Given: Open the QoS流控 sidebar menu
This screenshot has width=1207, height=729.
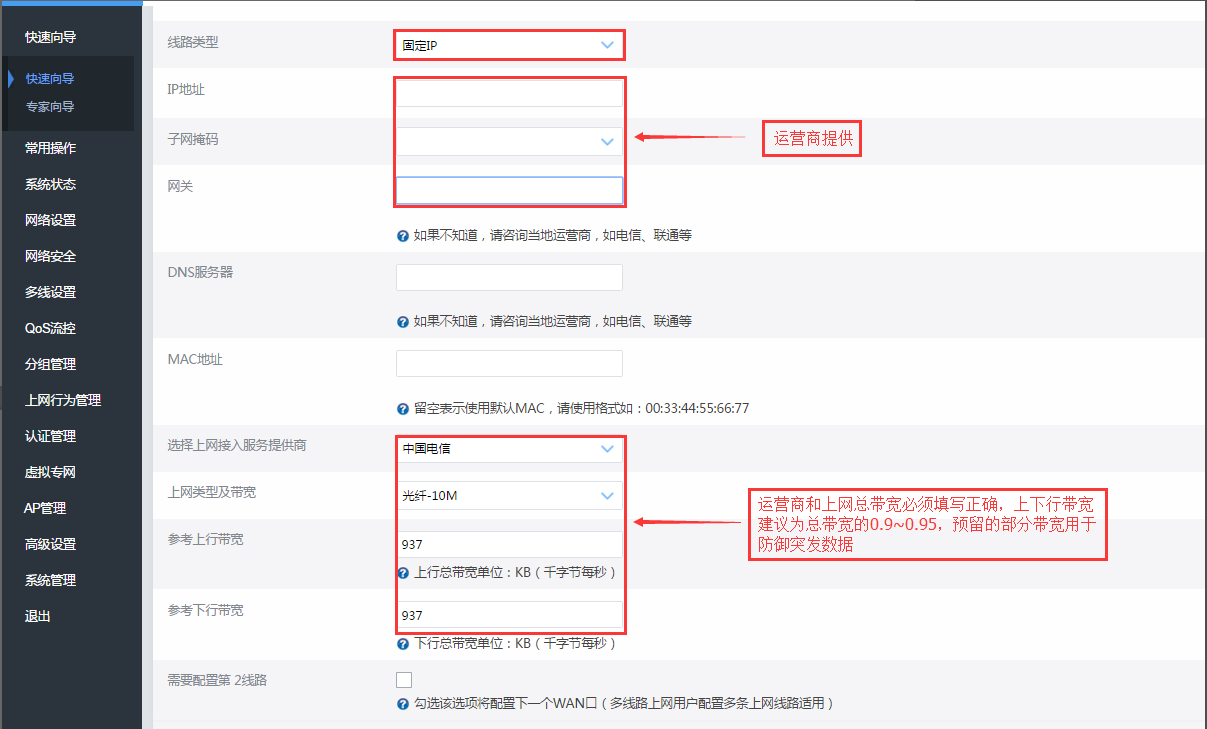Looking at the screenshot, I should pos(51,328).
